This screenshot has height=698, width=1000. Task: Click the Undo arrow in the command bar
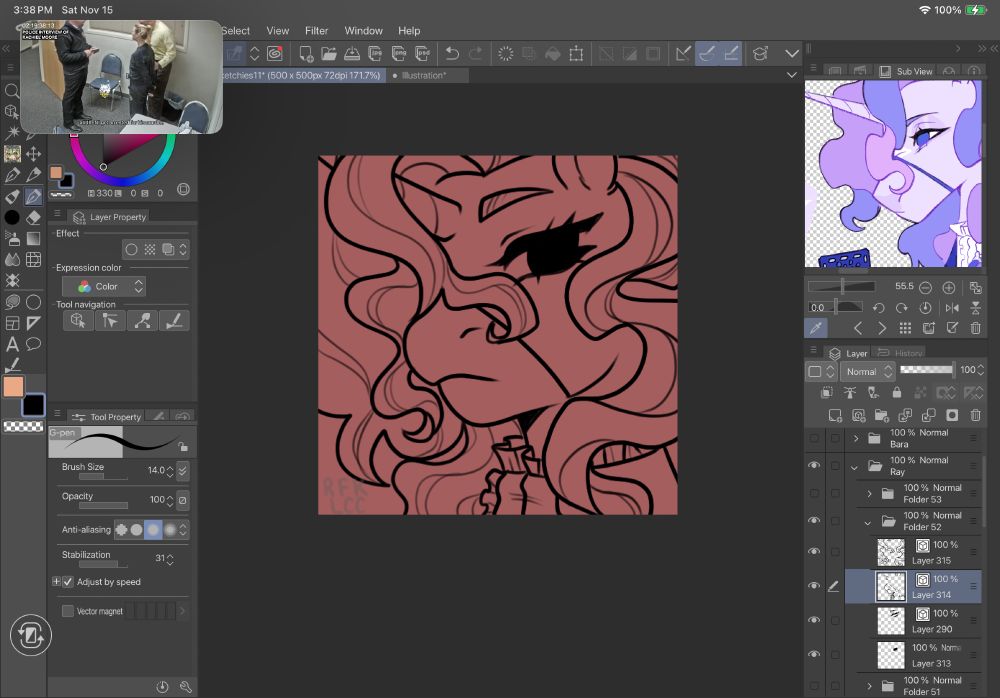(x=452, y=54)
